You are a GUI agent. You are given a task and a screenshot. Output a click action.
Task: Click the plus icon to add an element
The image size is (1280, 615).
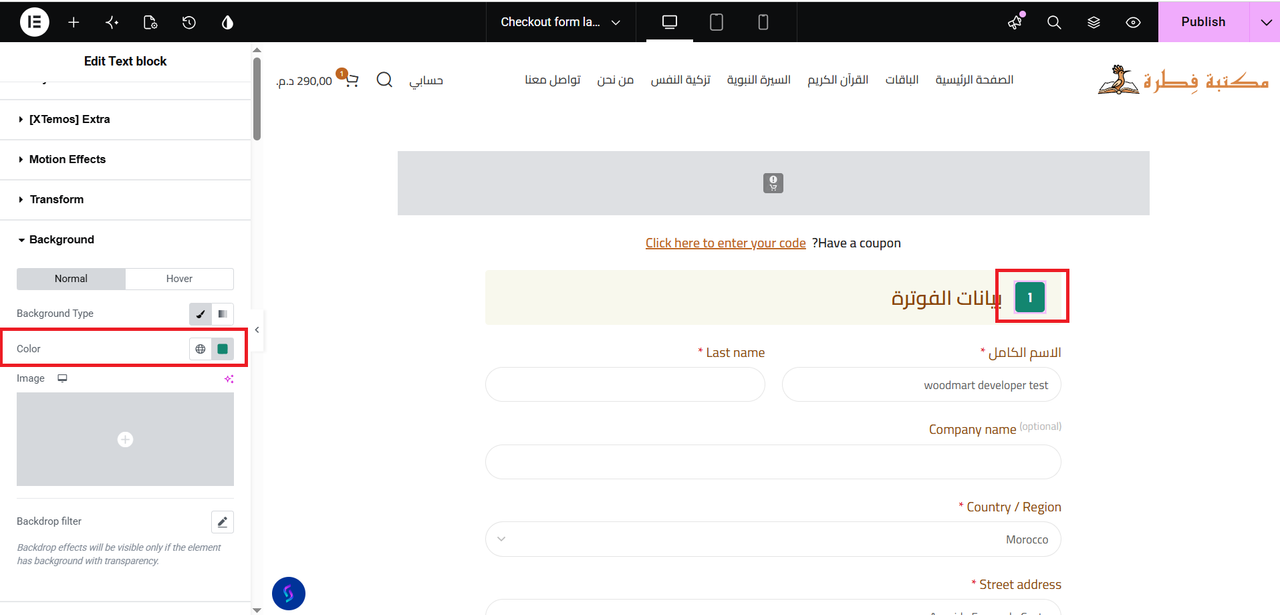pyautogui.click(x=73, y=22)
